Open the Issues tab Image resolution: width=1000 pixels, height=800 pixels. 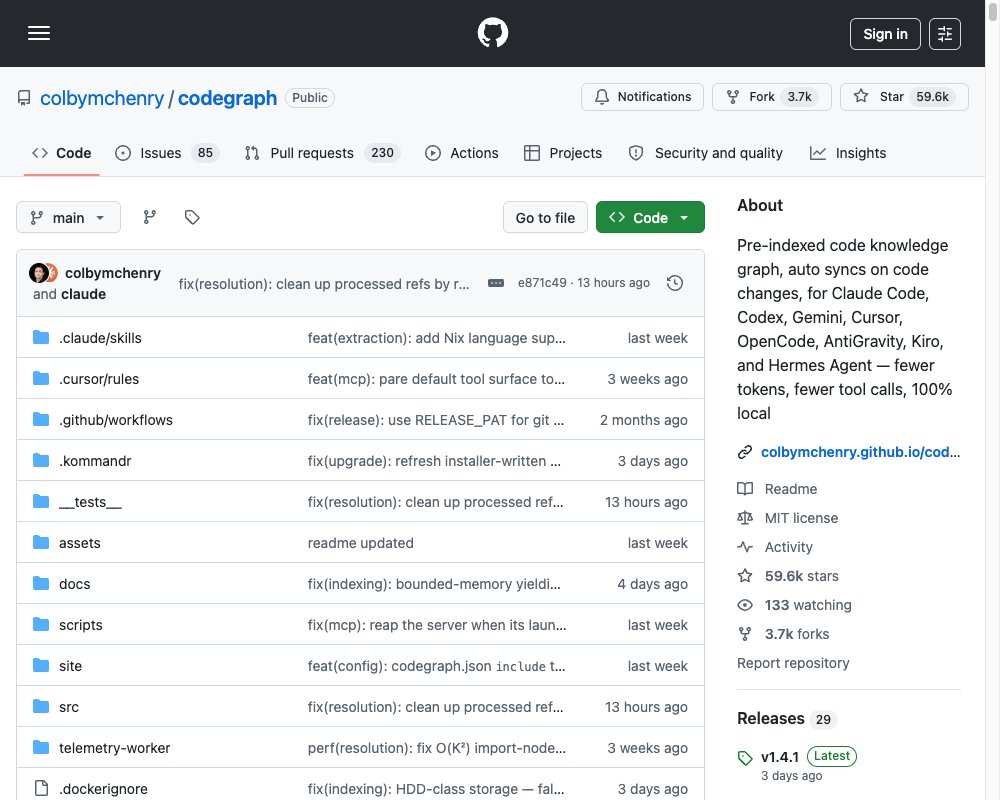tap(167, 153)
